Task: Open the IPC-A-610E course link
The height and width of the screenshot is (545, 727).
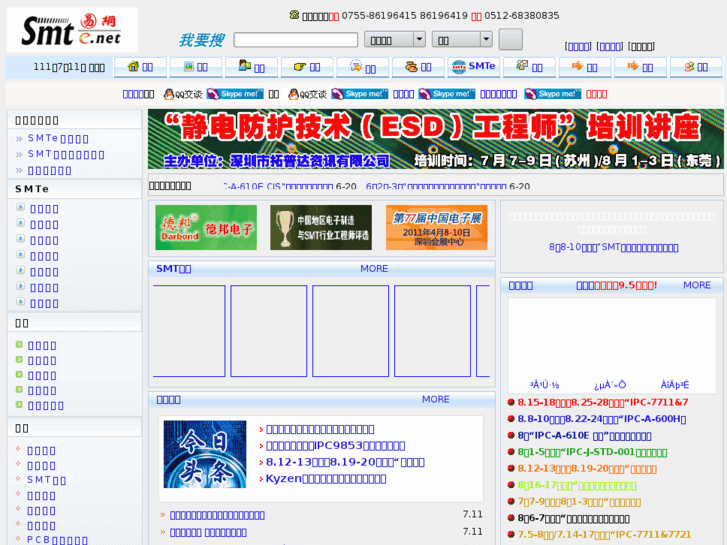Action: click(x=584, y=436)
